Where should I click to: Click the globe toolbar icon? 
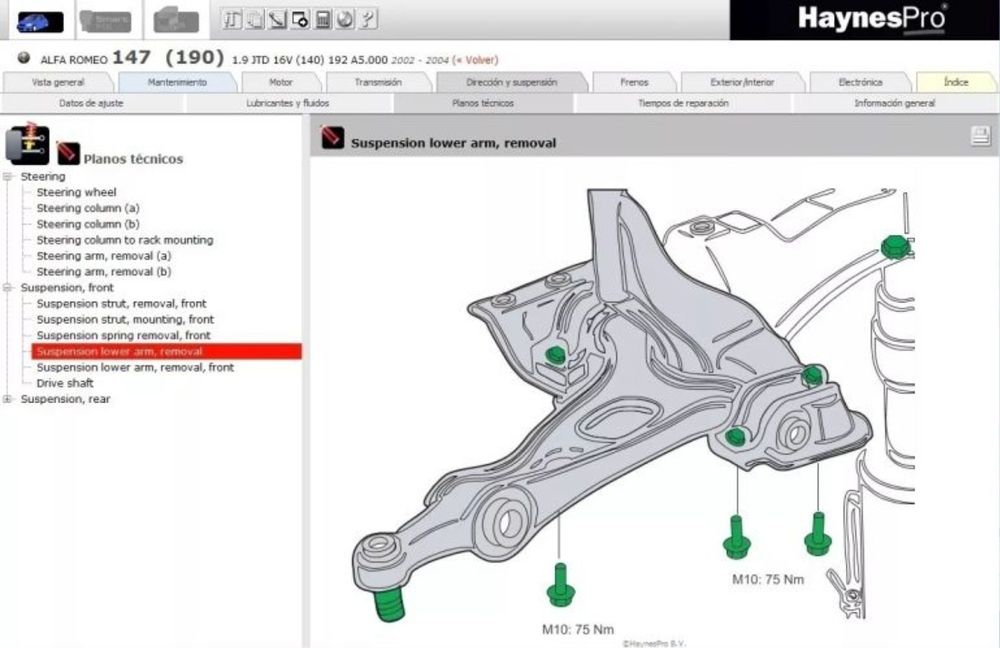(x=345, y=20)
